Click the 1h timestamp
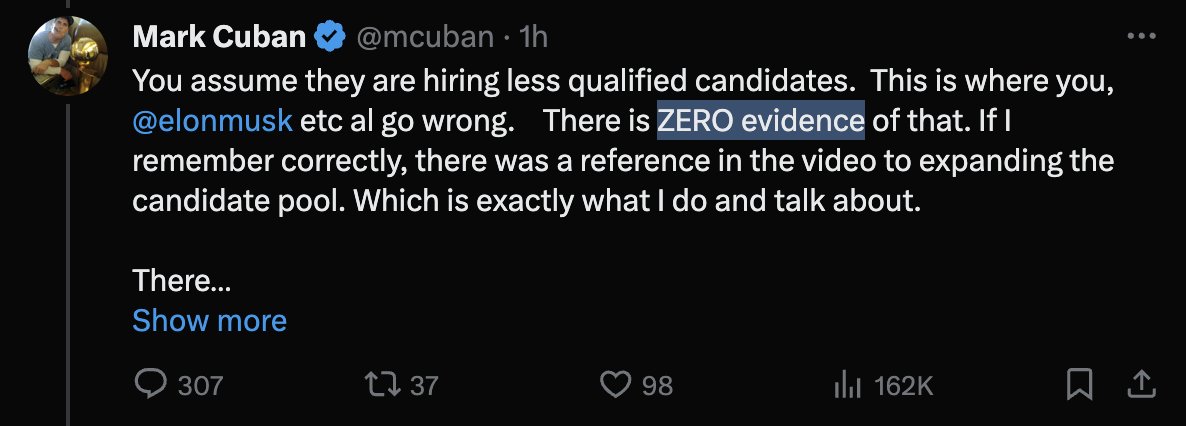Viewport: 1186px width, 426px height. [x=532, y=38]
